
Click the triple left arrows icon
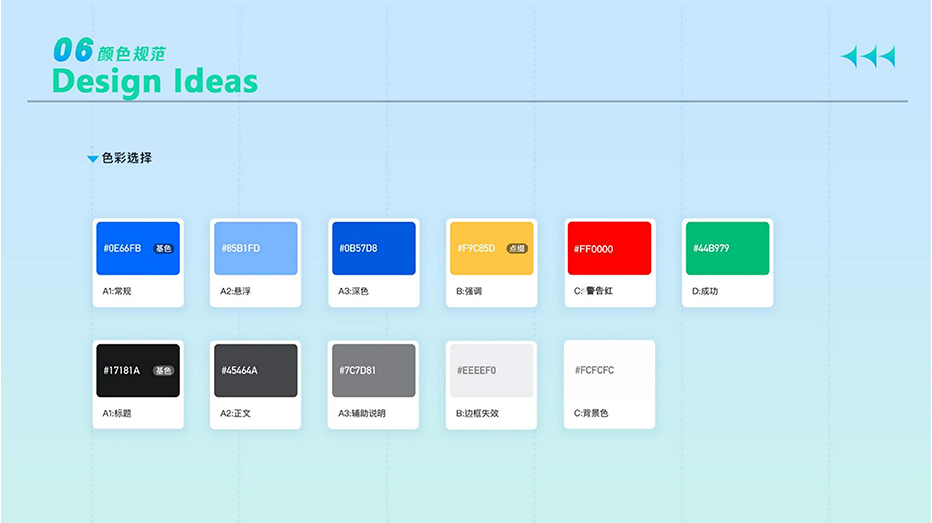pyautogui.click(x=867, y=57)
